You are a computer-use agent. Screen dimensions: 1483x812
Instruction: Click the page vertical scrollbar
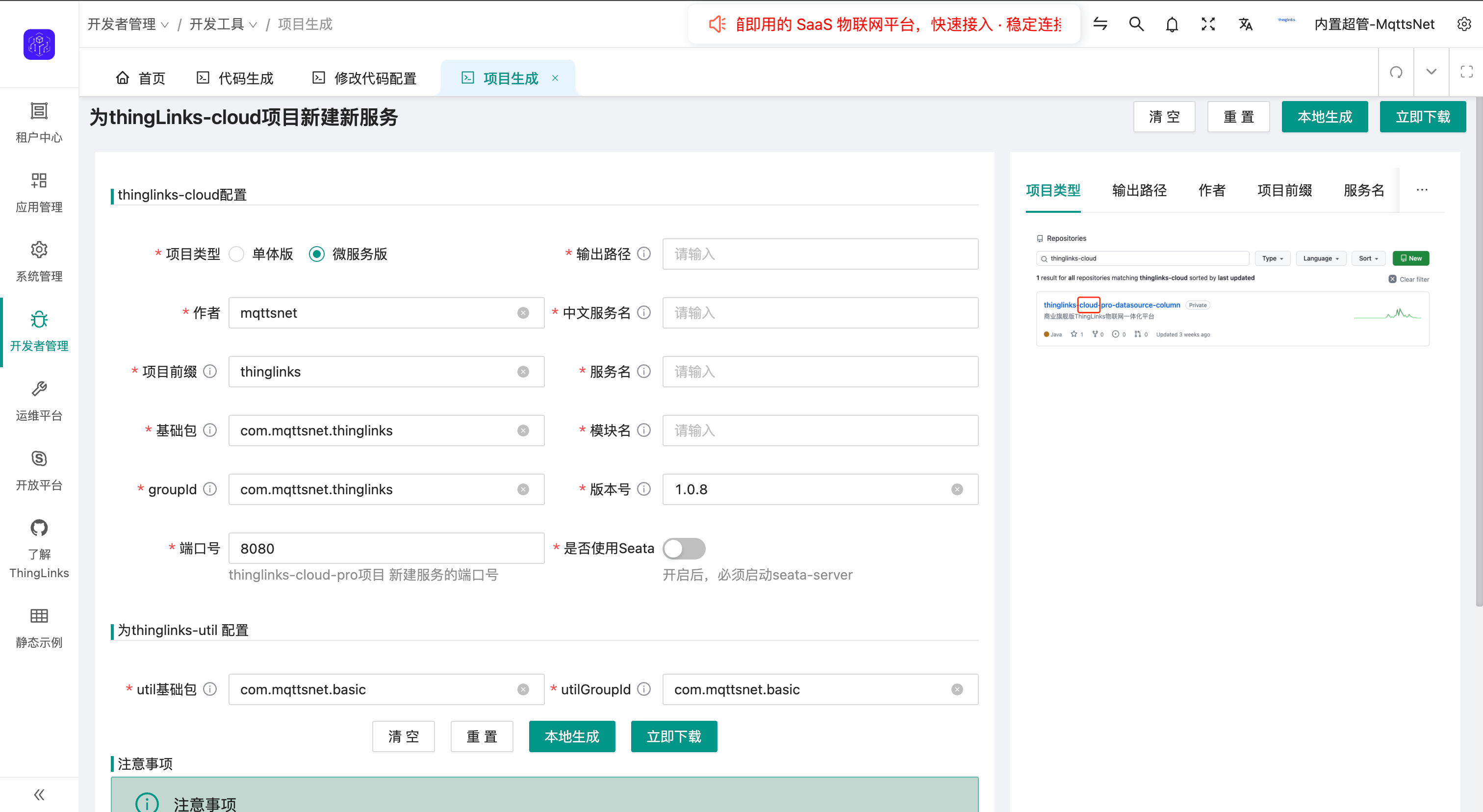(x=1479, y=351)
